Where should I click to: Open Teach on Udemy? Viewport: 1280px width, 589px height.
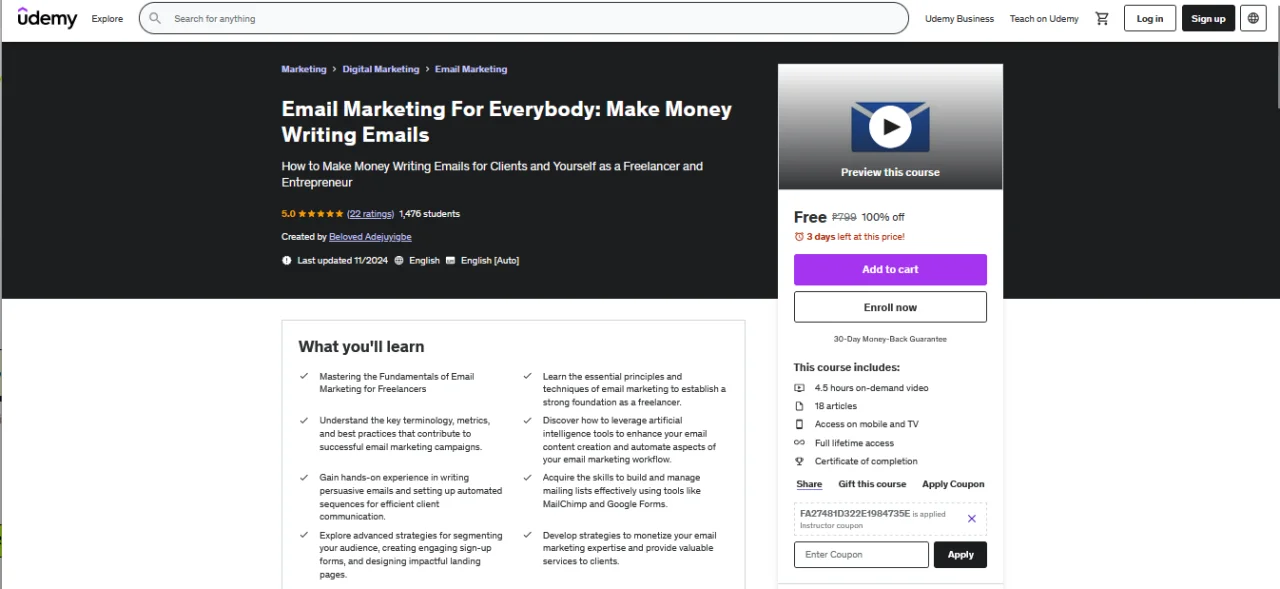(x=1044, y=19)
